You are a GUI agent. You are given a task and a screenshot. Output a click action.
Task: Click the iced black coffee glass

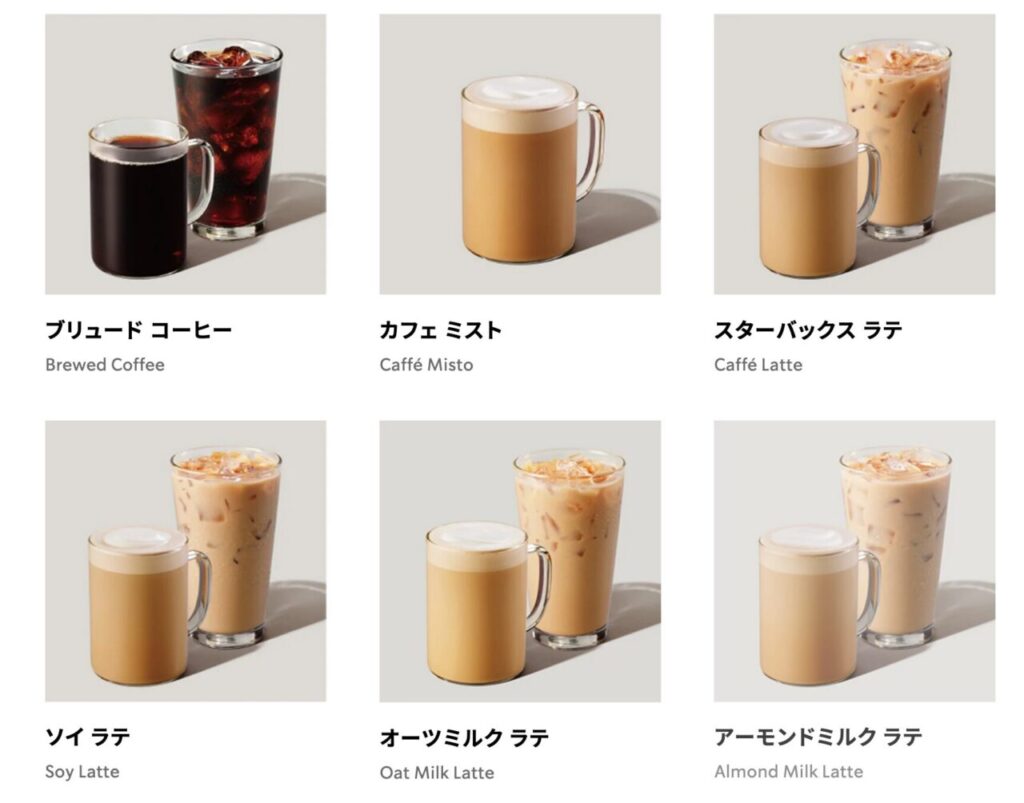(x=227, y=138)
